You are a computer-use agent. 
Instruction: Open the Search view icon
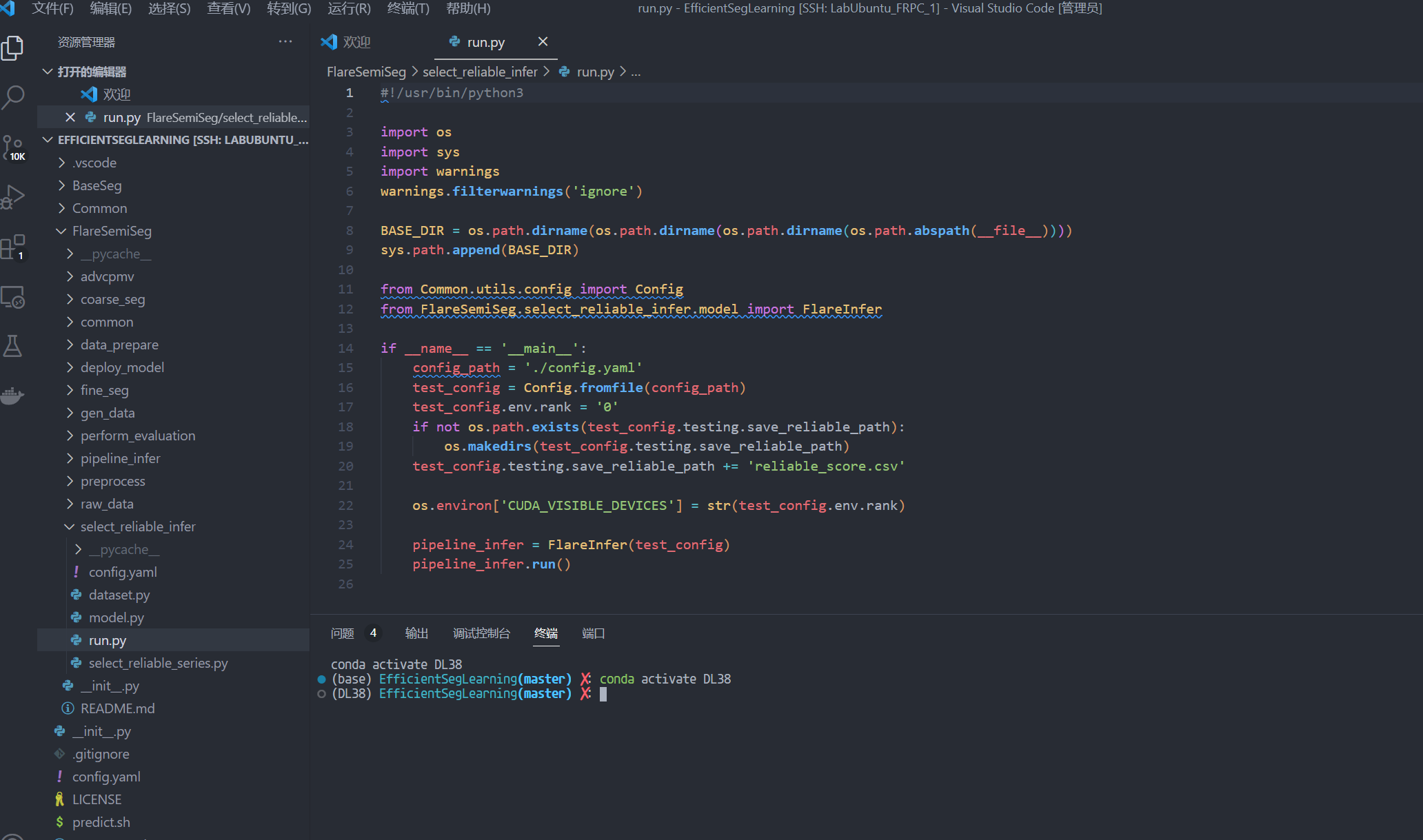13,97
